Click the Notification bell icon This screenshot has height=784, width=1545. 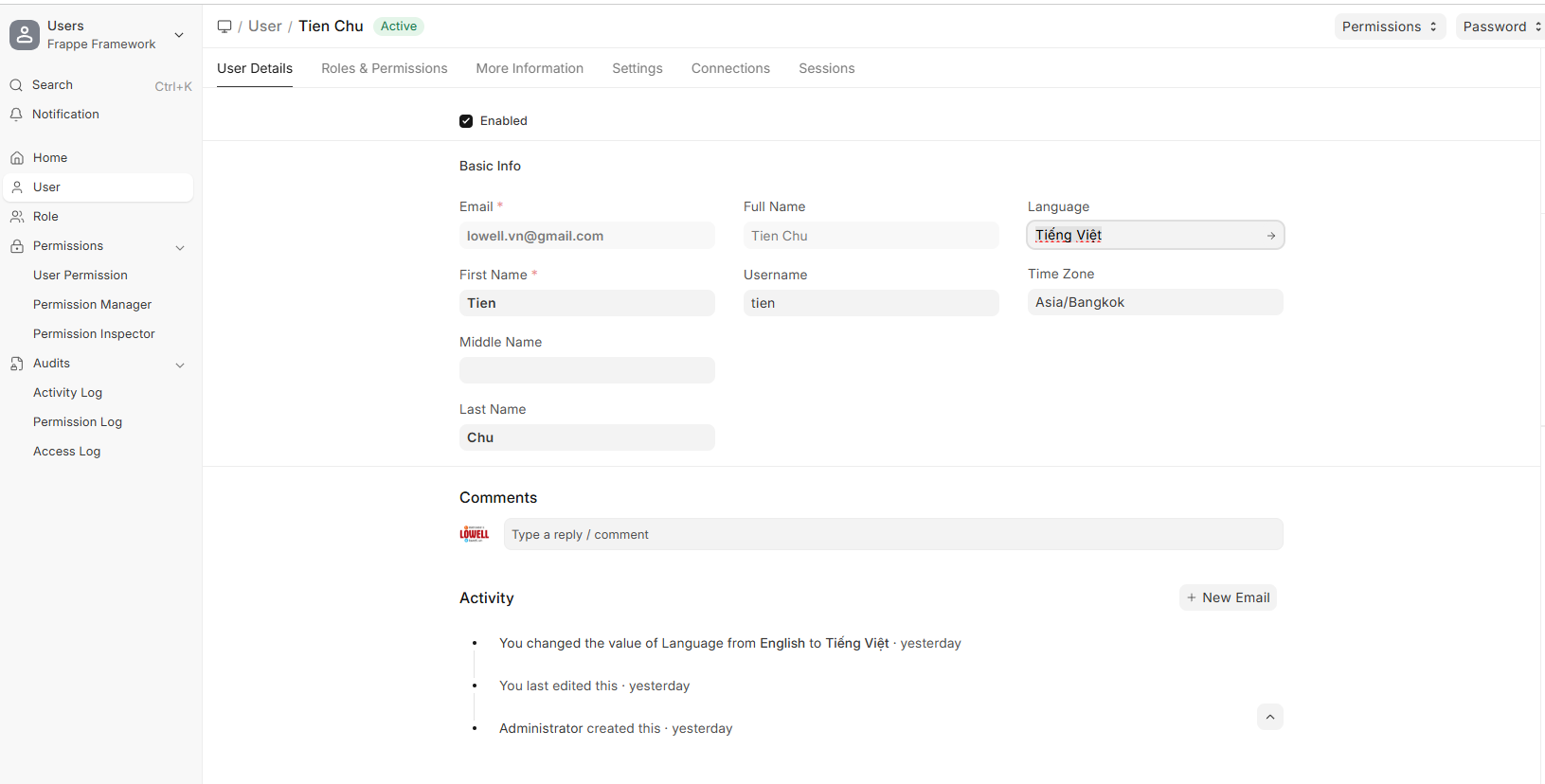(16, 115)
